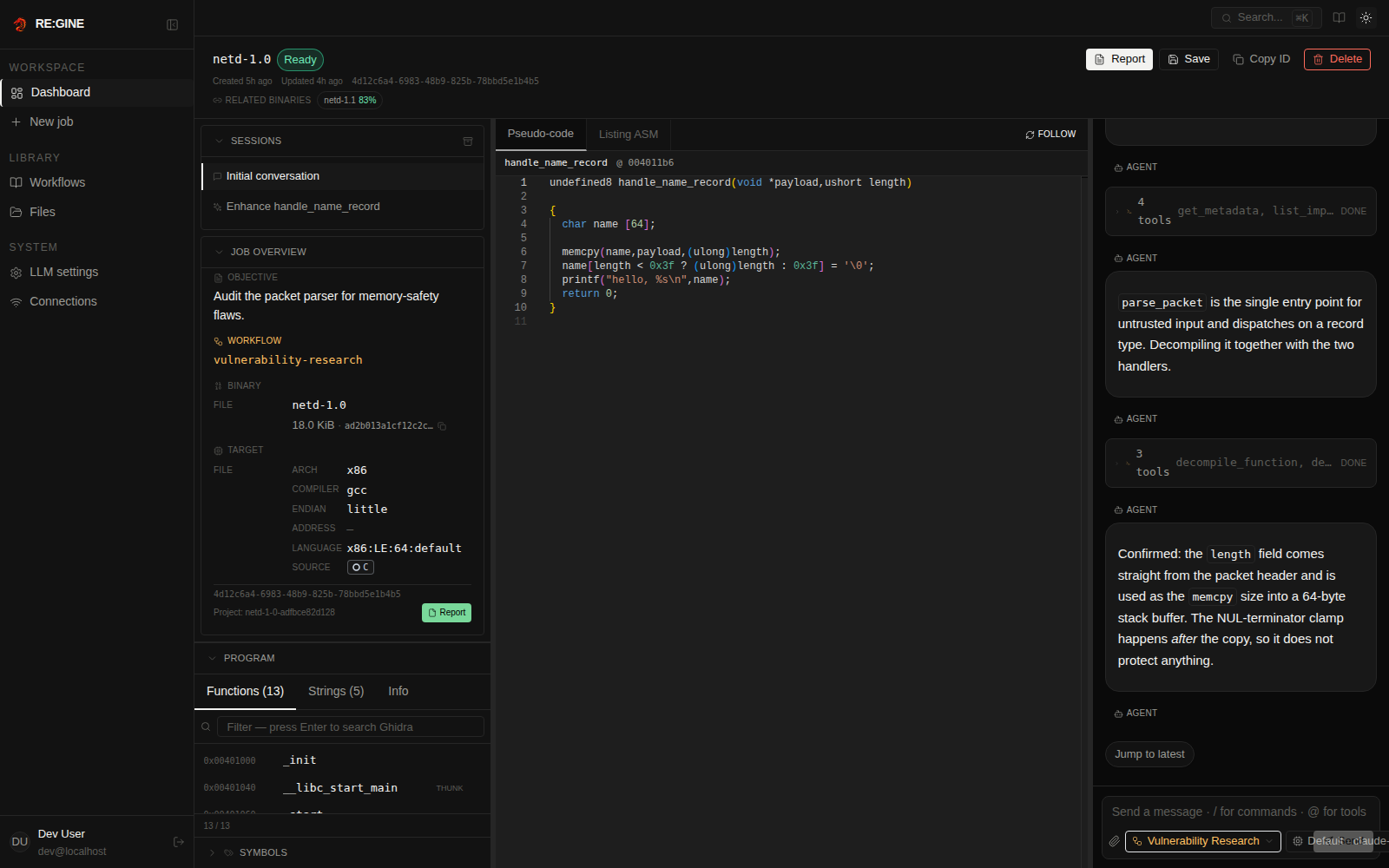Open the documentation book icon
This screenshot has width=1389, height=868.
click(x=1340, y=17)
